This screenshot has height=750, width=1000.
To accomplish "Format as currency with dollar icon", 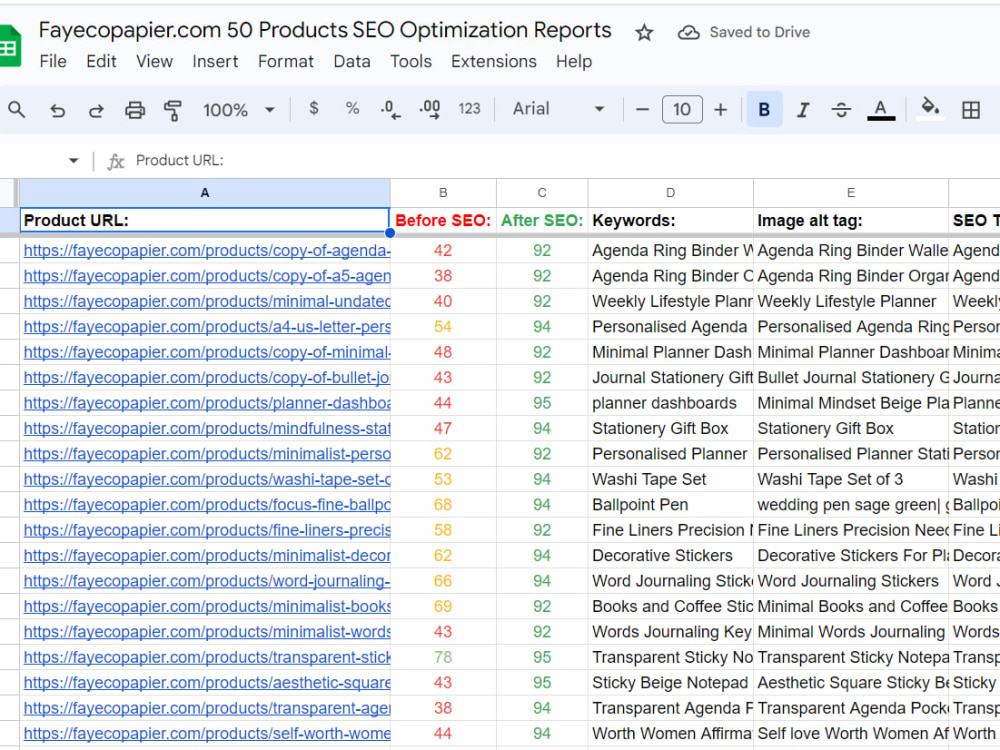I will click(x=313, y=108).
